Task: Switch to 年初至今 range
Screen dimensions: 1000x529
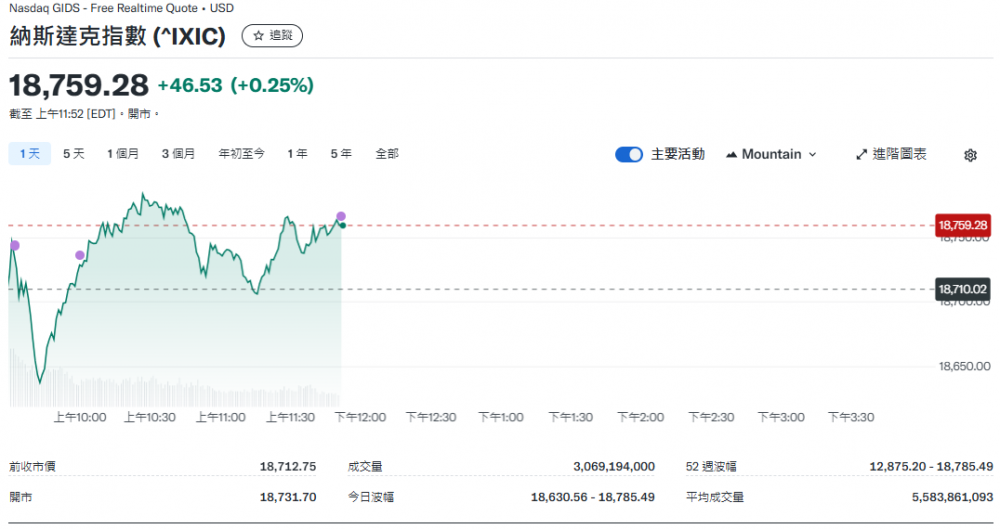Action: 242,154
